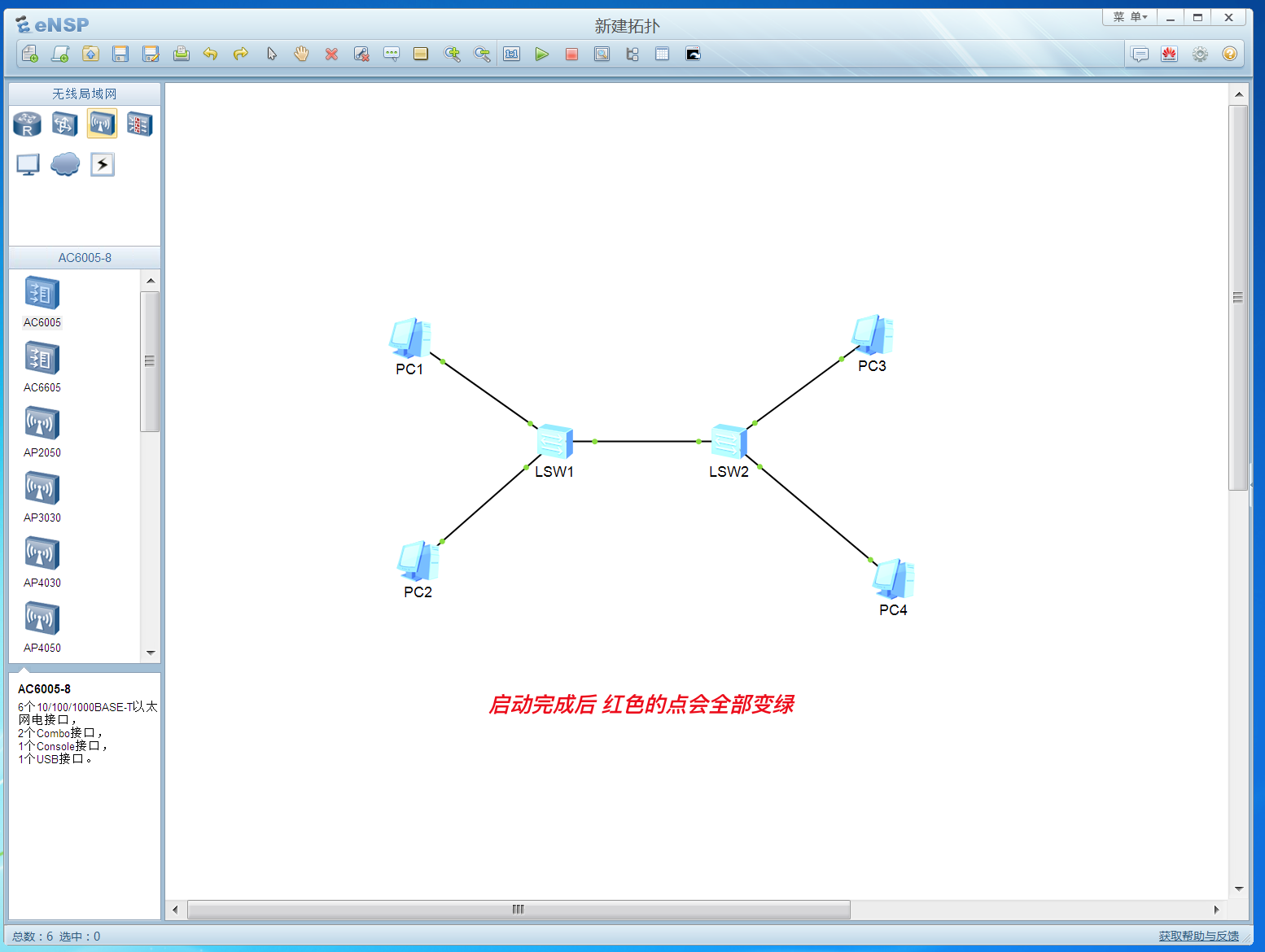The height and width of the screenshot is (952, 1265).
Task: Stop running devices with the red stop icon
Action: 571,54
